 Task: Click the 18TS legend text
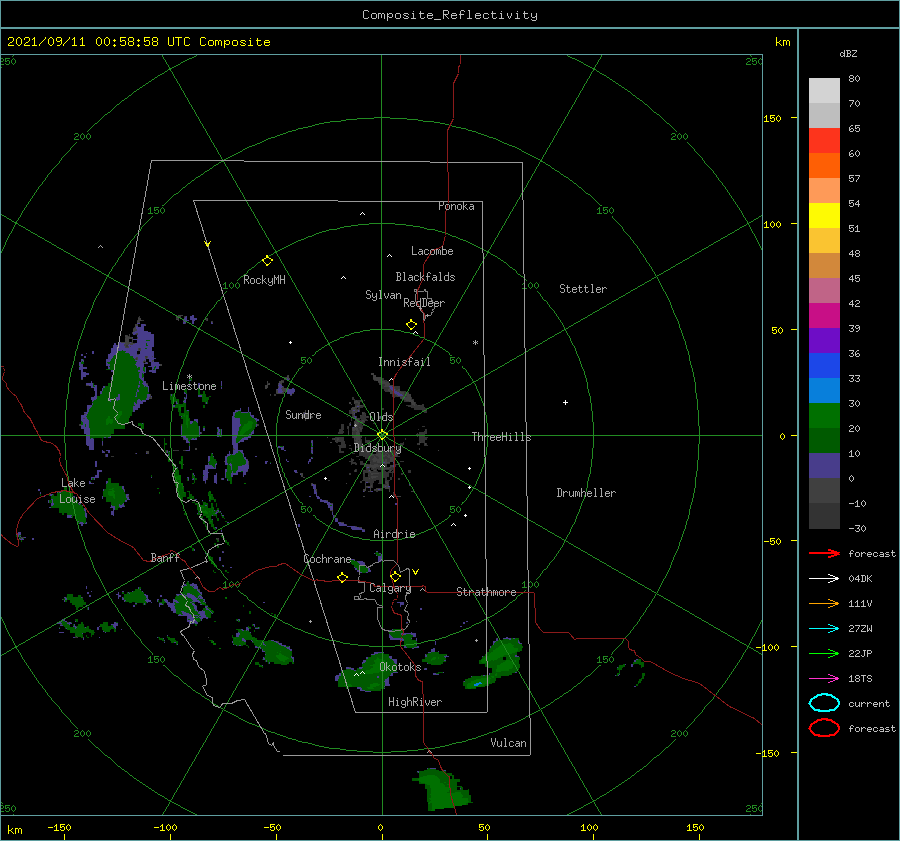[860, 679]
